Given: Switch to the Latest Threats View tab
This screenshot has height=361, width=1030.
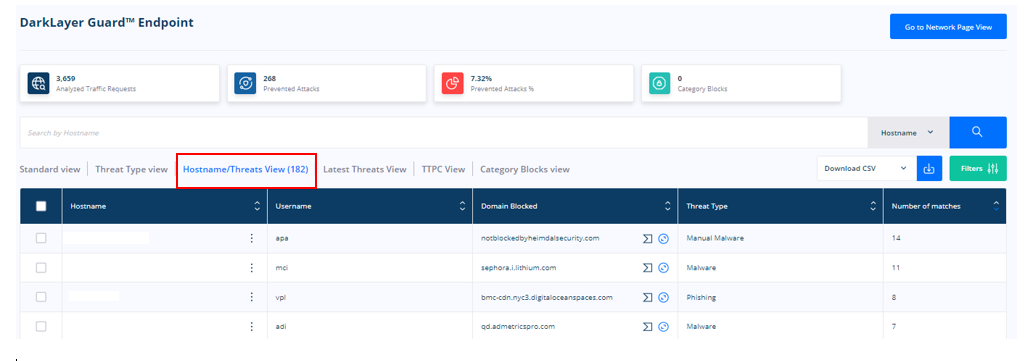Looking at the screenshot, I should (x=365, y=169).
